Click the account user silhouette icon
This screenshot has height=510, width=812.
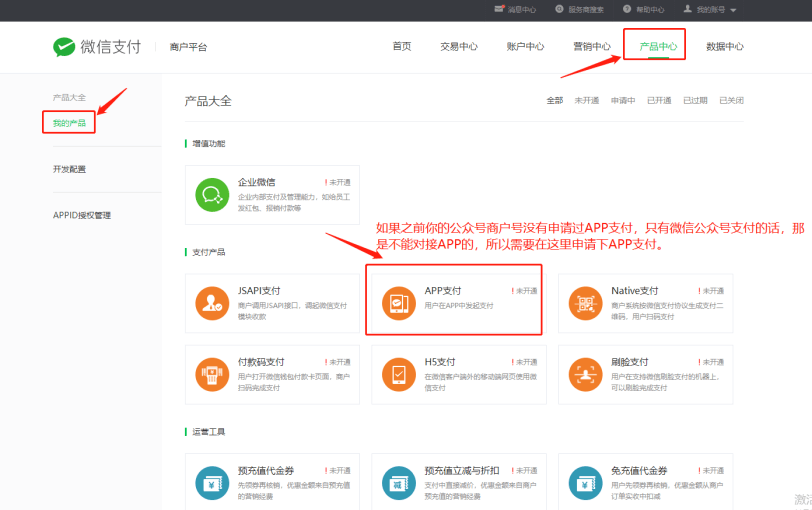(688, 9)
